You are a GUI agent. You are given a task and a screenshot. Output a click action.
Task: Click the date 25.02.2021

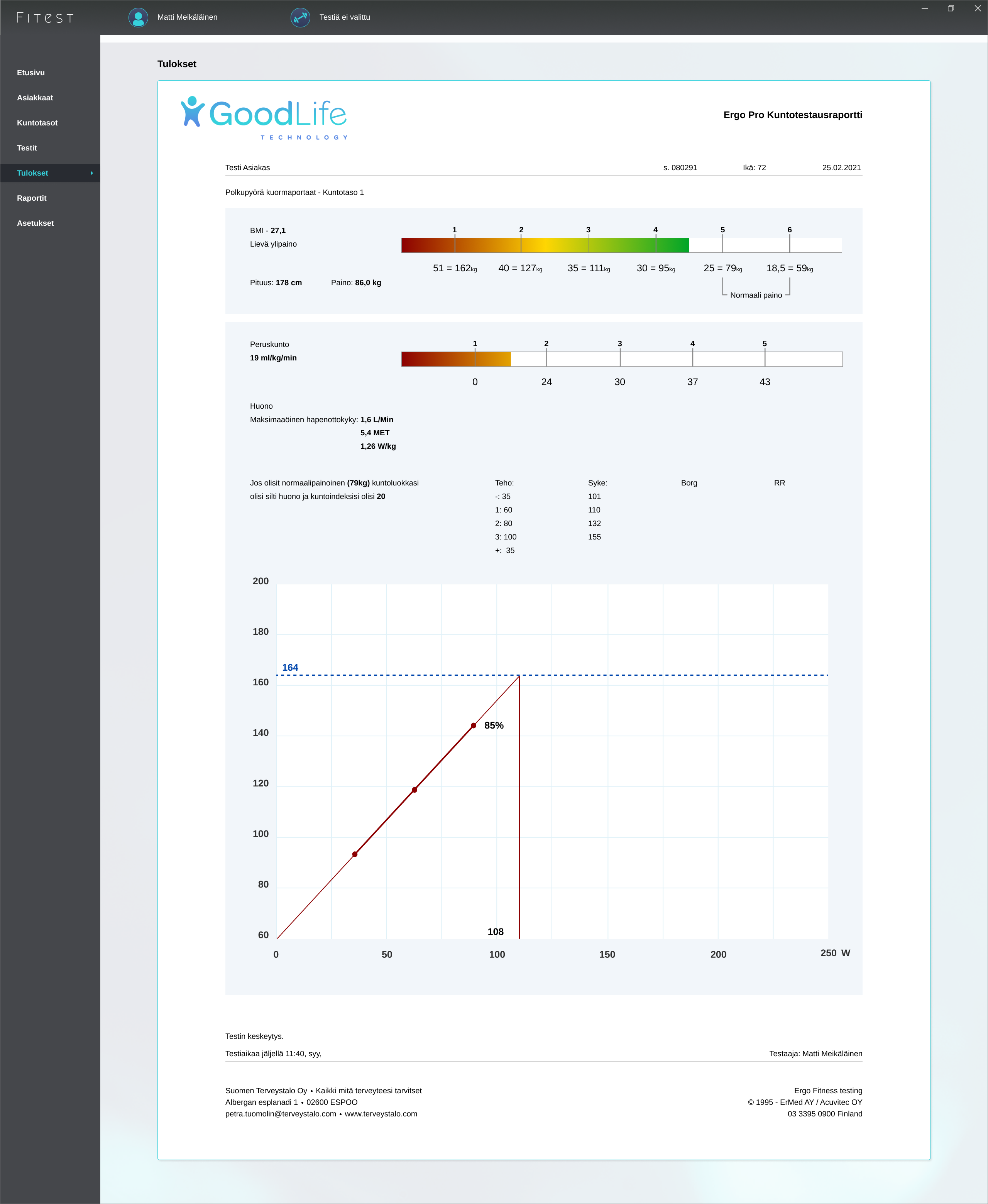pos(841,167)
